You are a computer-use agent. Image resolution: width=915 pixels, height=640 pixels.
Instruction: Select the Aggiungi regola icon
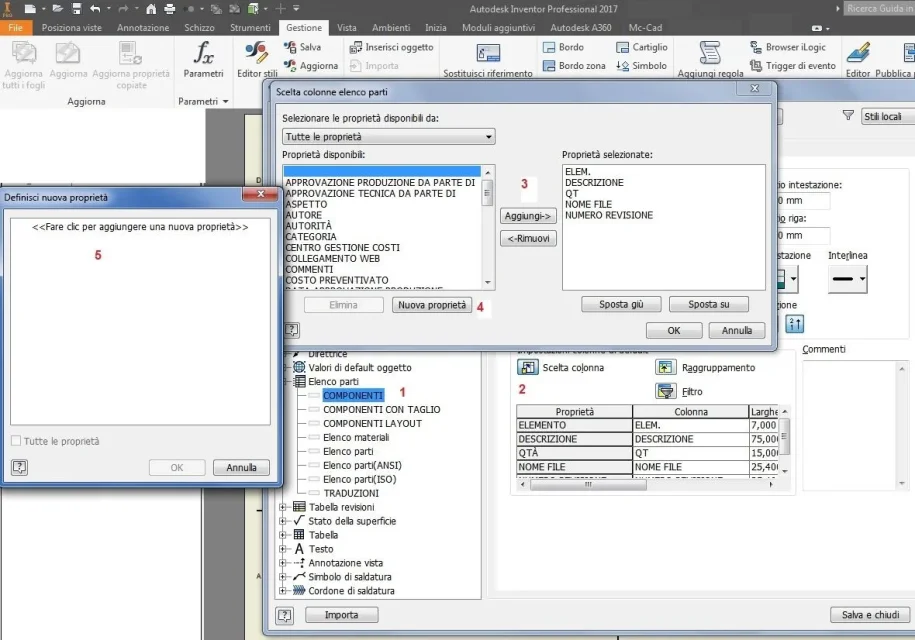(710, 53)
